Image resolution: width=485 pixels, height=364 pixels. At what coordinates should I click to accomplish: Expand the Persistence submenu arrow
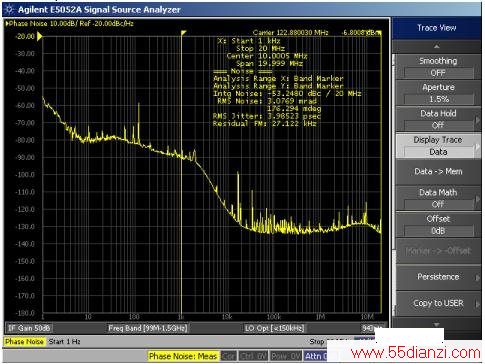point(477,277)
